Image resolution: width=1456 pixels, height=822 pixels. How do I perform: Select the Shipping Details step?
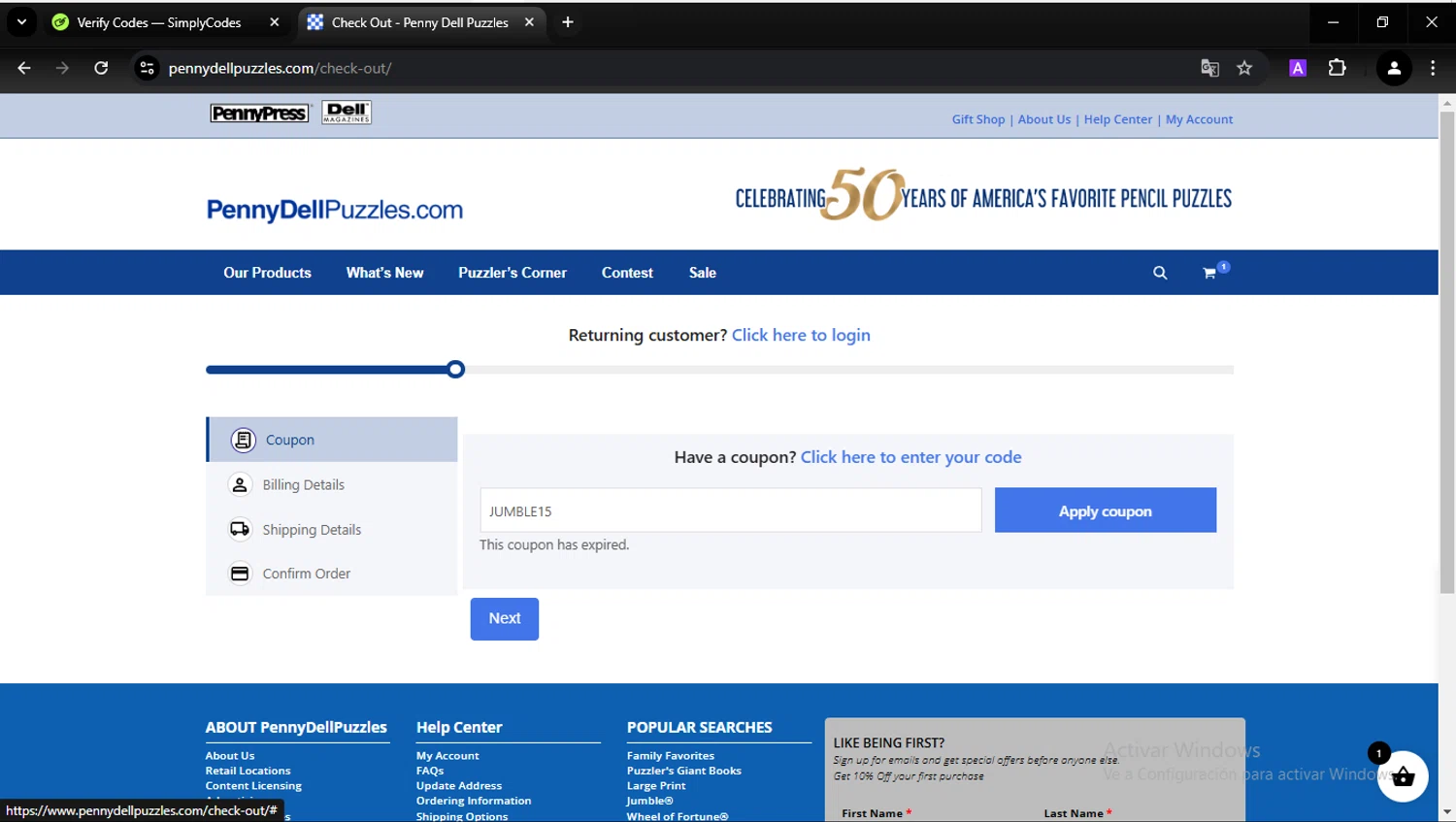pyautogui.click(x=332, y=529)
